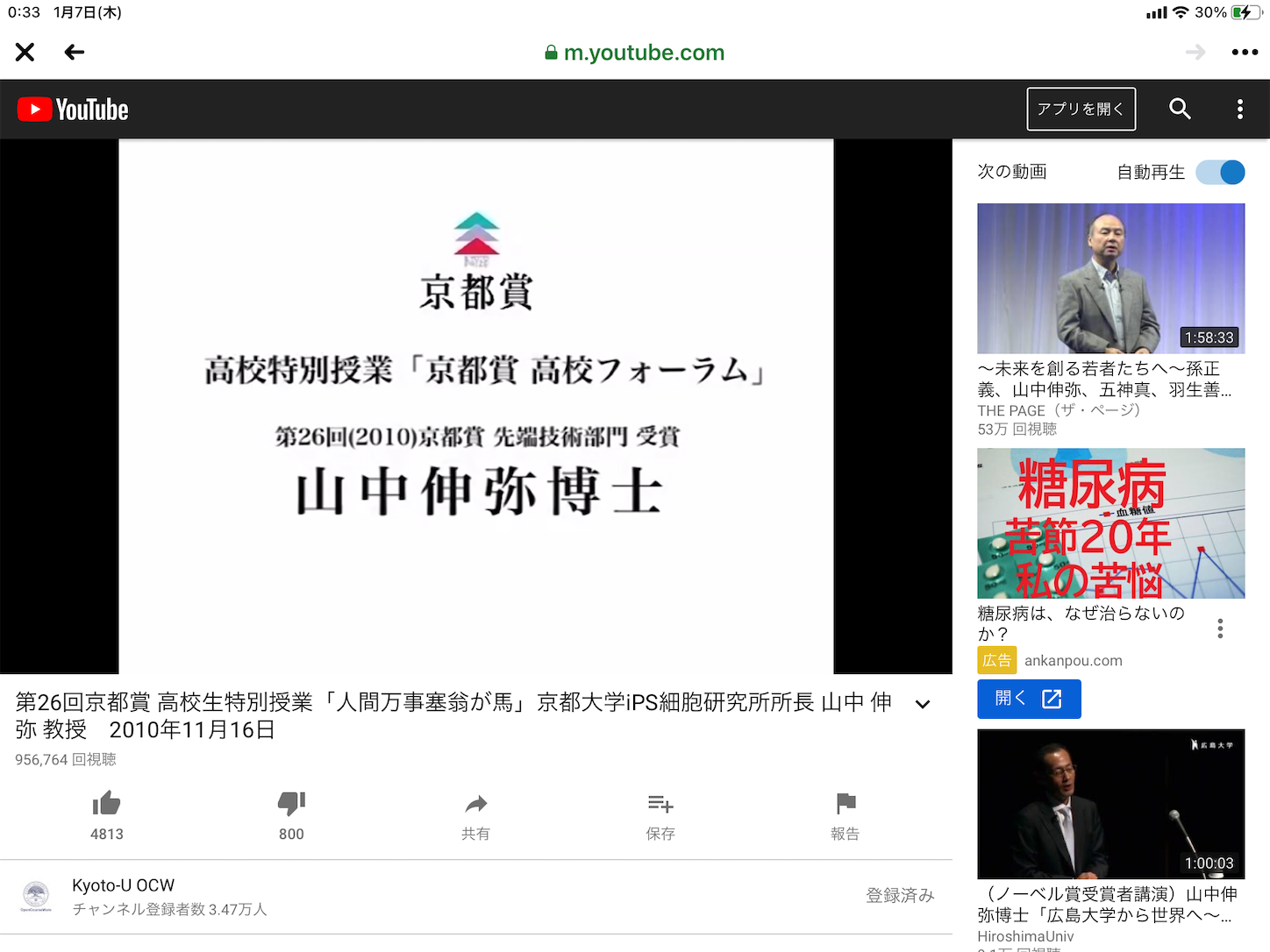Click the チャンネル登録者数 3.47万人 text

169,909
